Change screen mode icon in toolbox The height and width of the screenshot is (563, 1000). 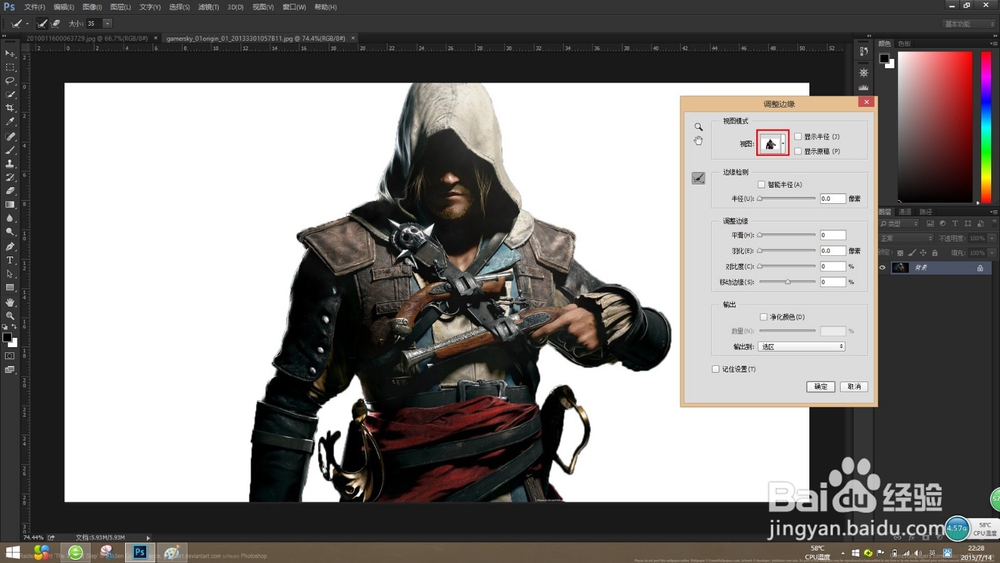pyautogui.click(x=10, y=370)
